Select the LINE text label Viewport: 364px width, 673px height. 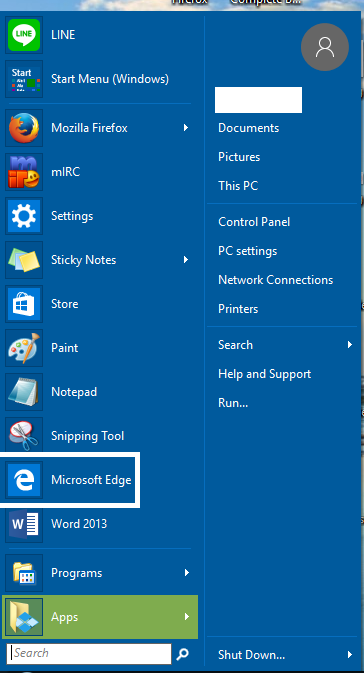[63, 35]
